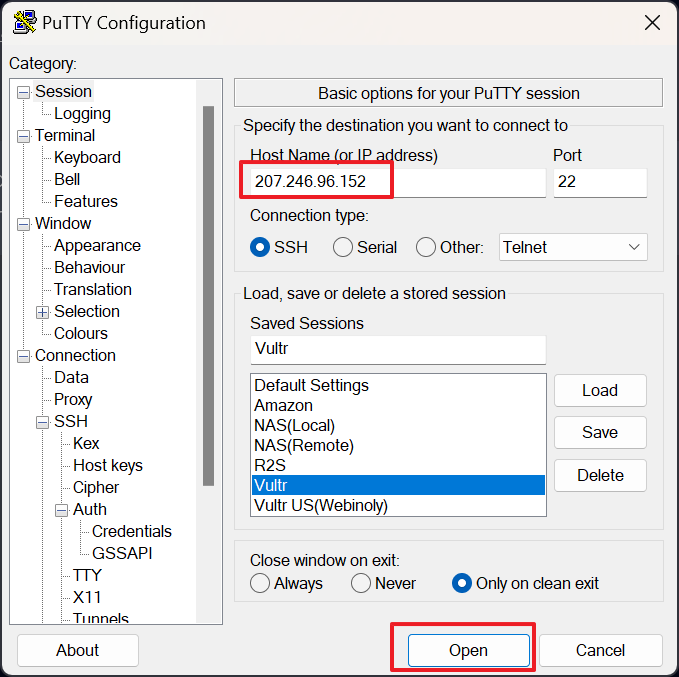Select the NAS(Remote) saved session

(x=304, y=446)
